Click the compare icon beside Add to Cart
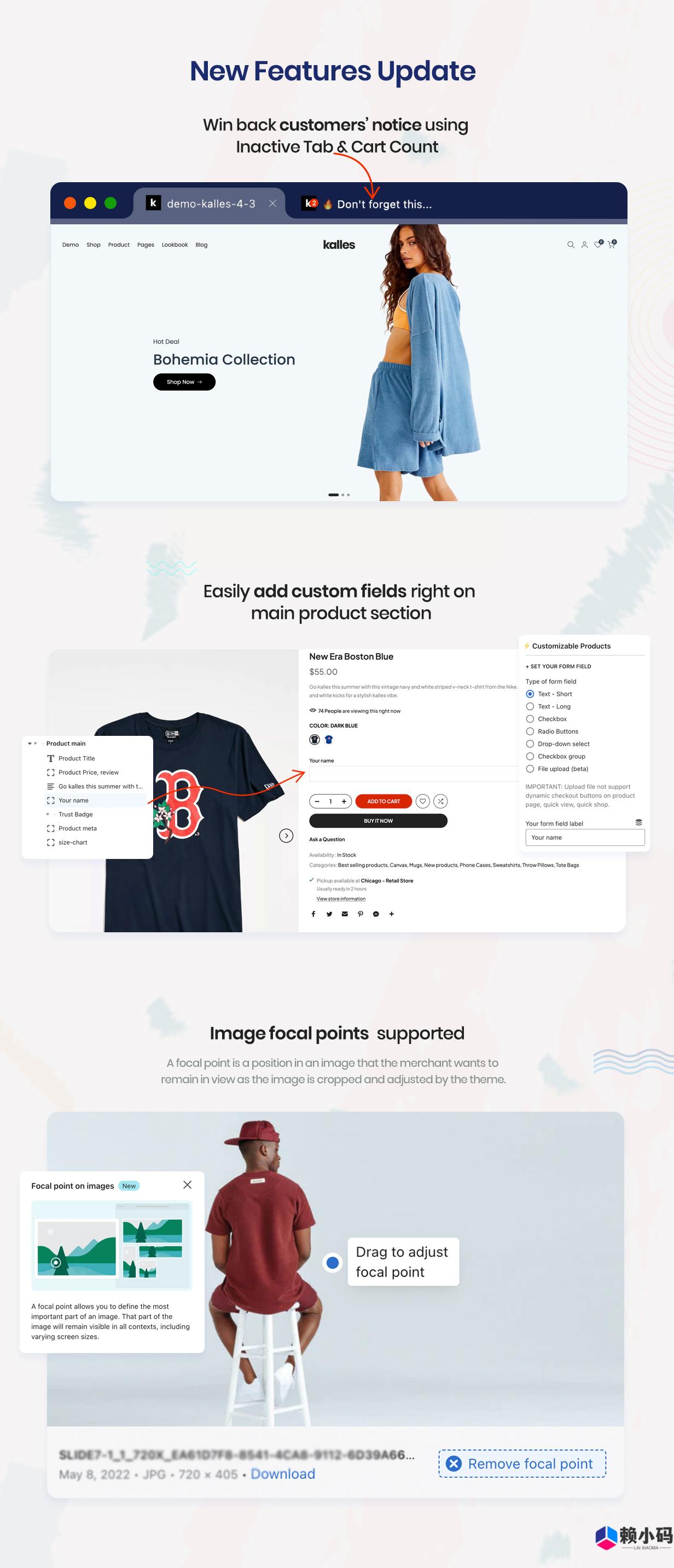Image resolution: width=674 pixels, height=1568 pixels. [x=440, y=801]
